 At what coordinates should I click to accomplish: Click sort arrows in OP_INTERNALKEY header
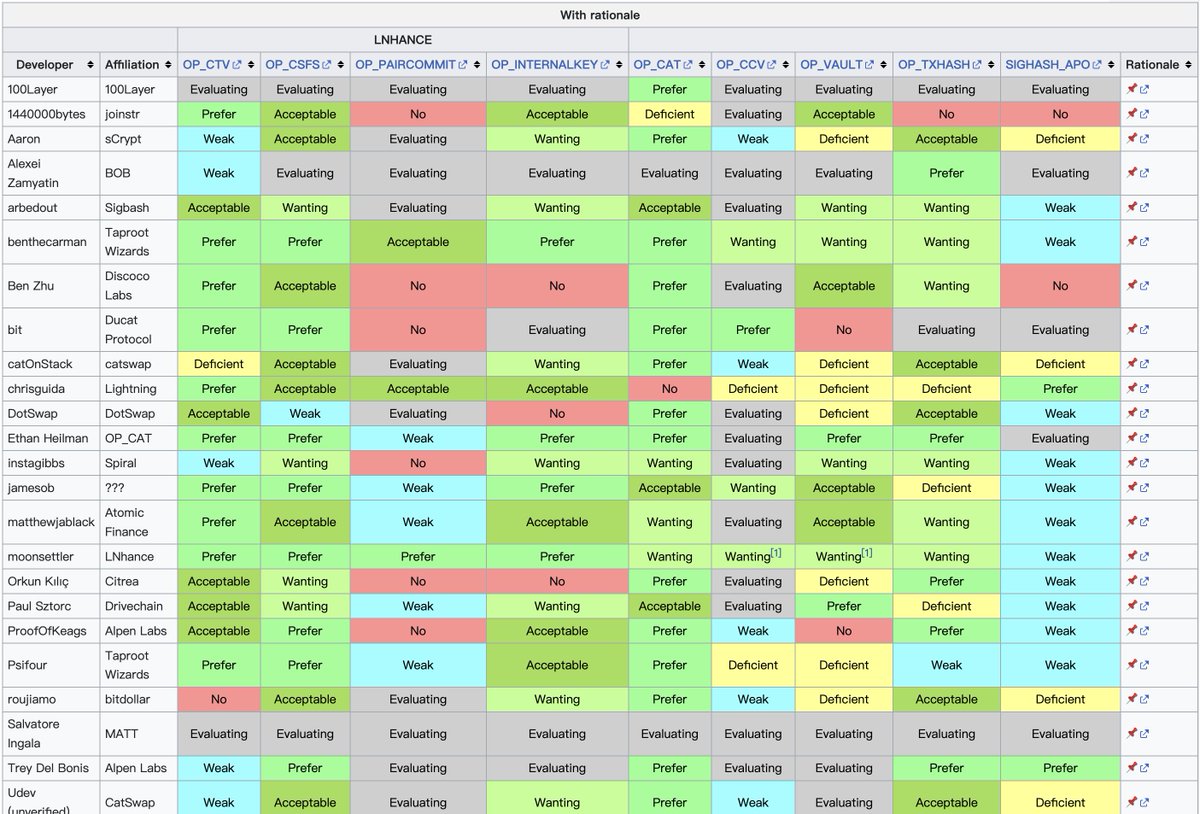pos(618,65)
